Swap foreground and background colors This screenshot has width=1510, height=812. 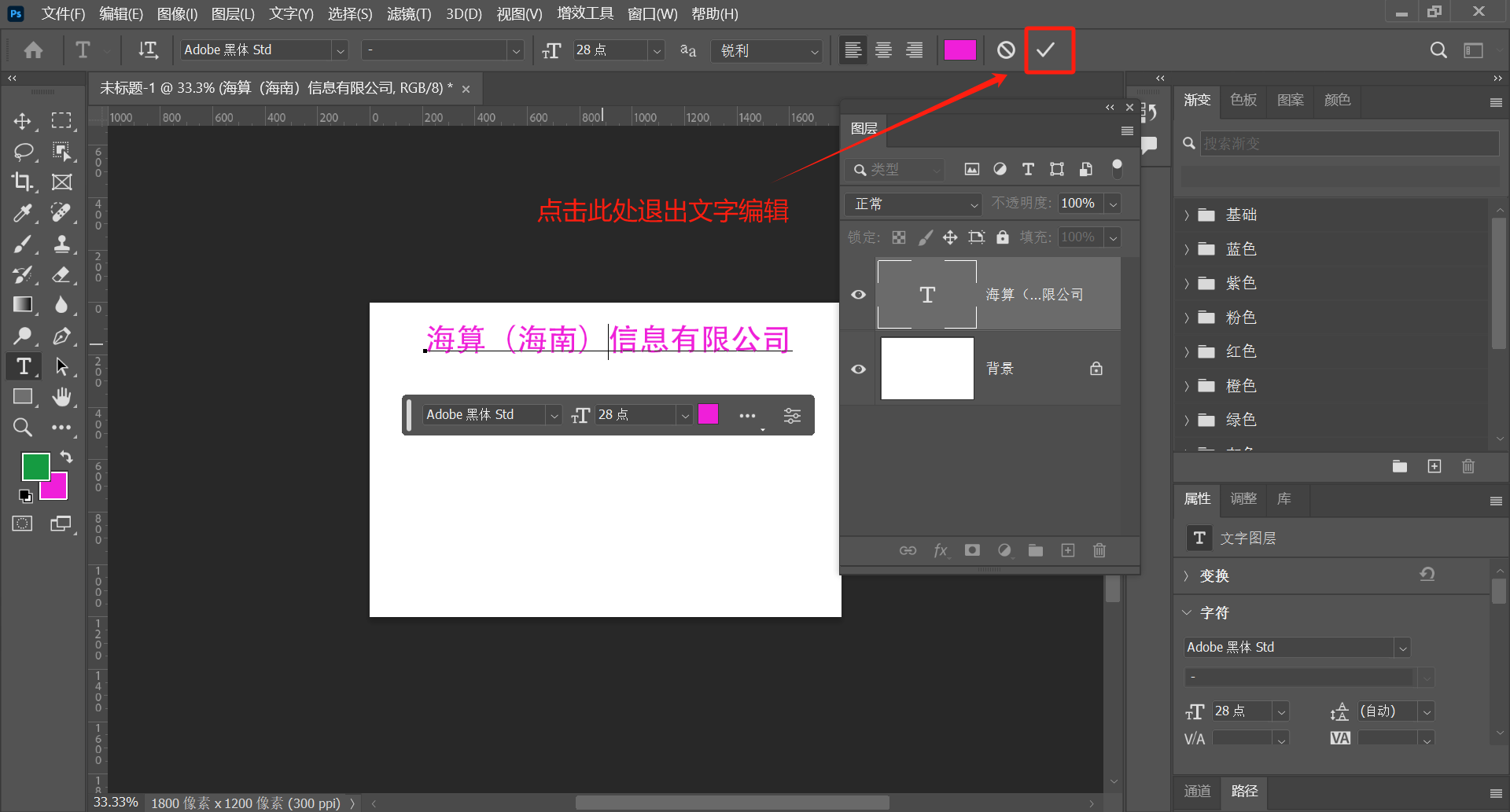67,457
